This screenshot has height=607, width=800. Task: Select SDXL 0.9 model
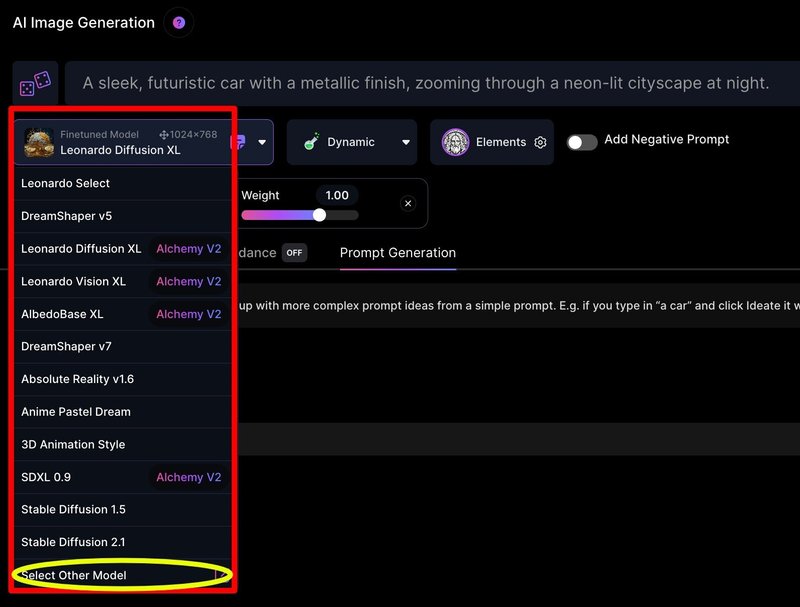click(123, 477)
